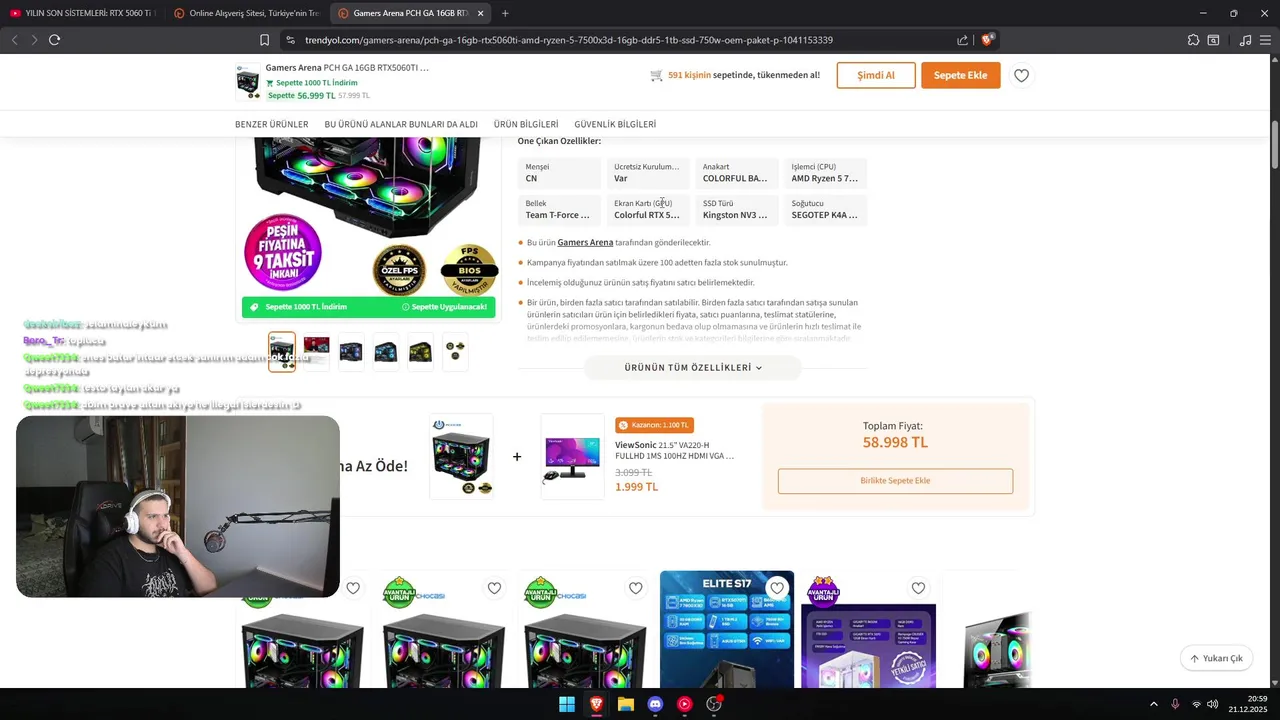Click the Yukarı Çık button
Screen dimensions: 1280x720
coord(1217,658)
